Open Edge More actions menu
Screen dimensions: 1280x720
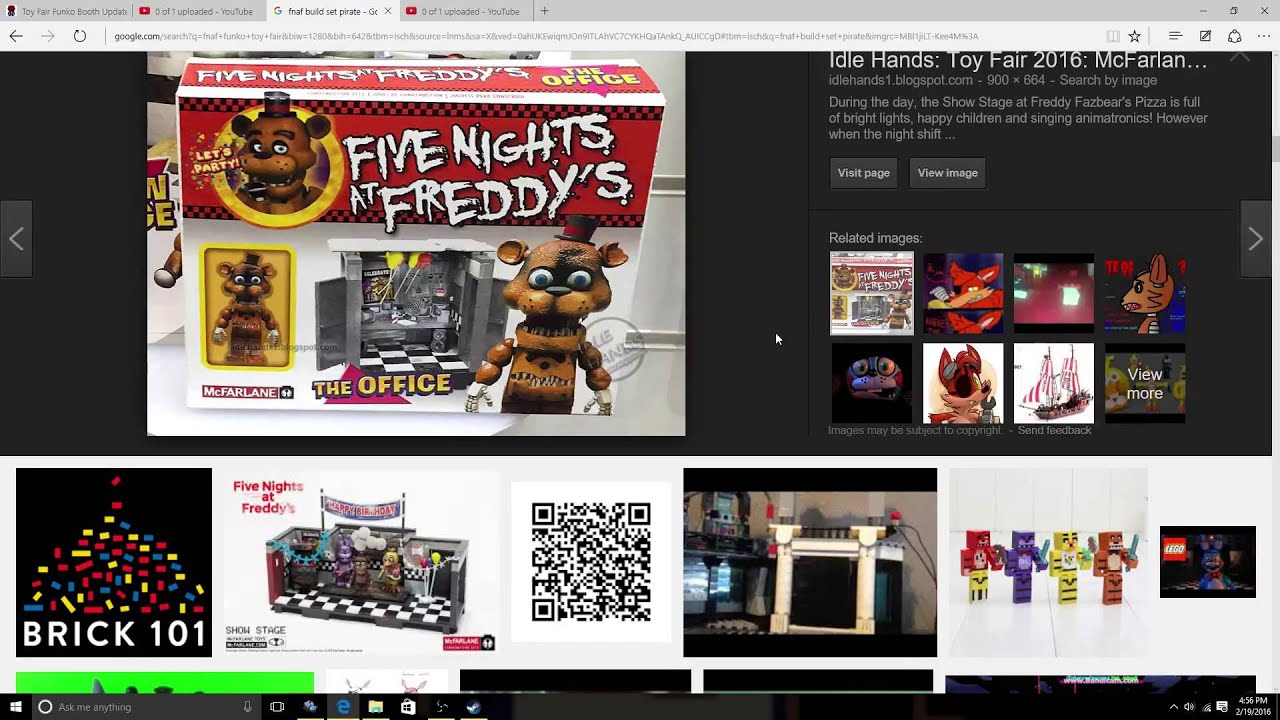[1264, 36]
